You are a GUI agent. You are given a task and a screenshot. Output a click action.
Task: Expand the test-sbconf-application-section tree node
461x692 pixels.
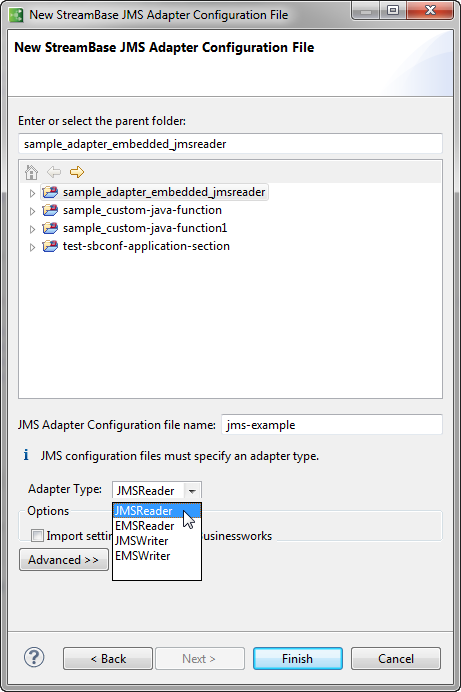tap(32, 247)
